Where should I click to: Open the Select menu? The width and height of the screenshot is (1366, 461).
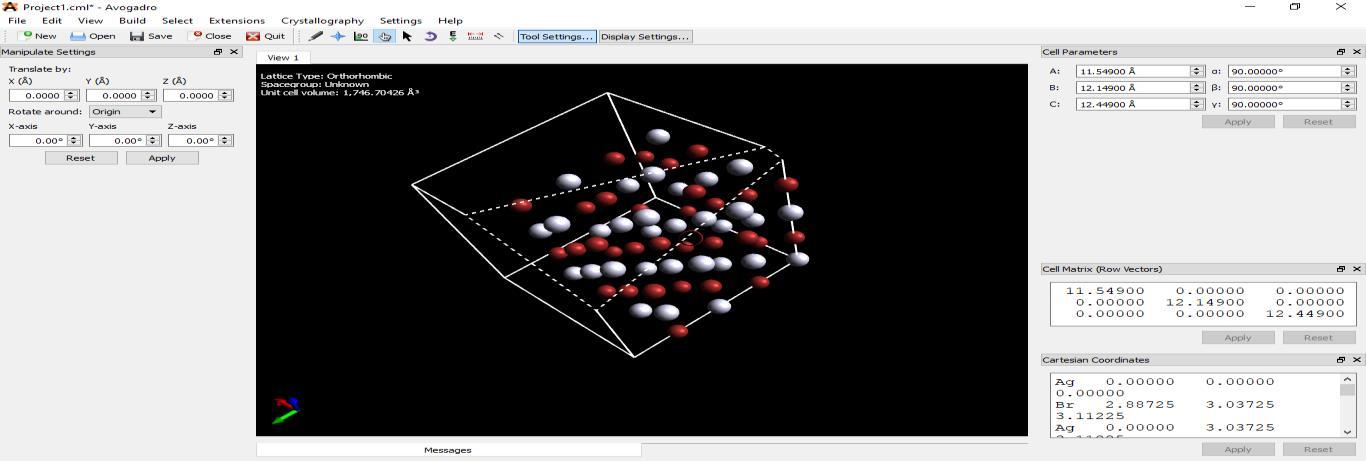(x=177, y=20)
